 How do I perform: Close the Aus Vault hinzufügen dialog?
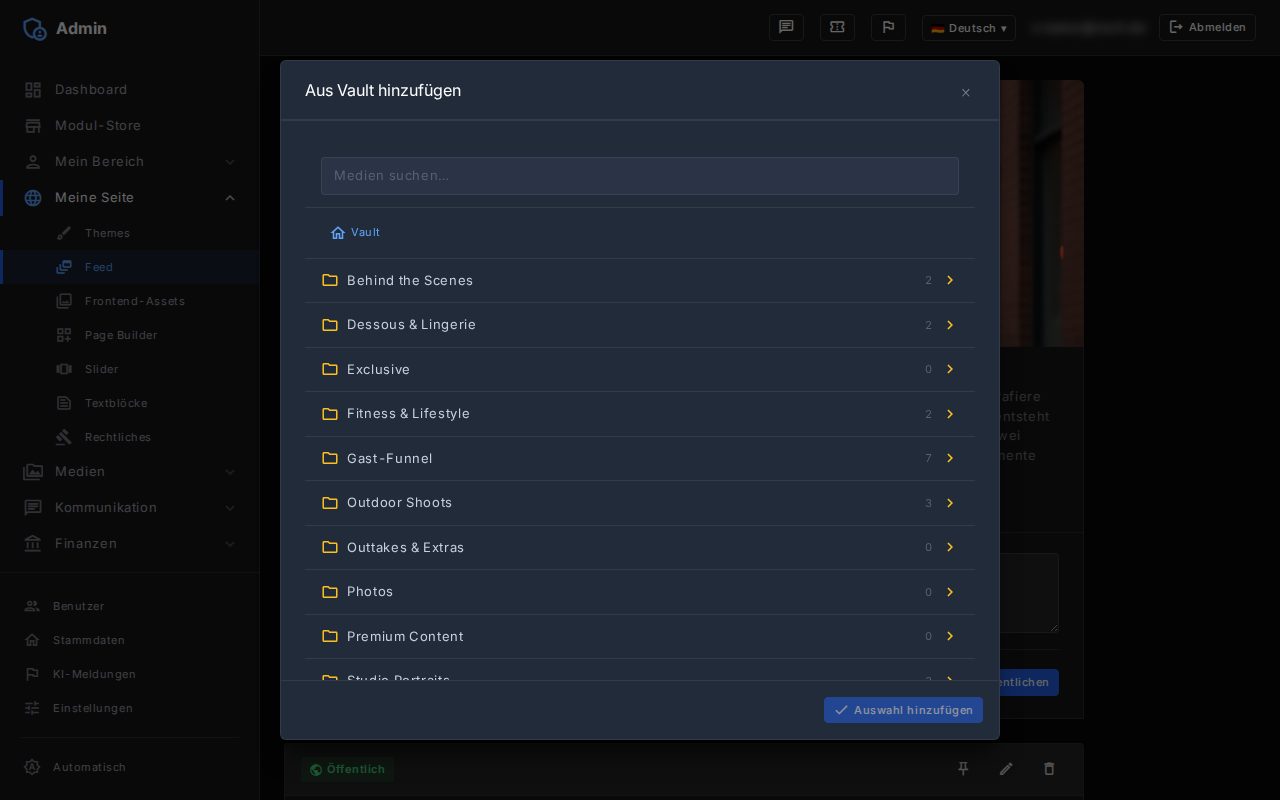point(965,93)
